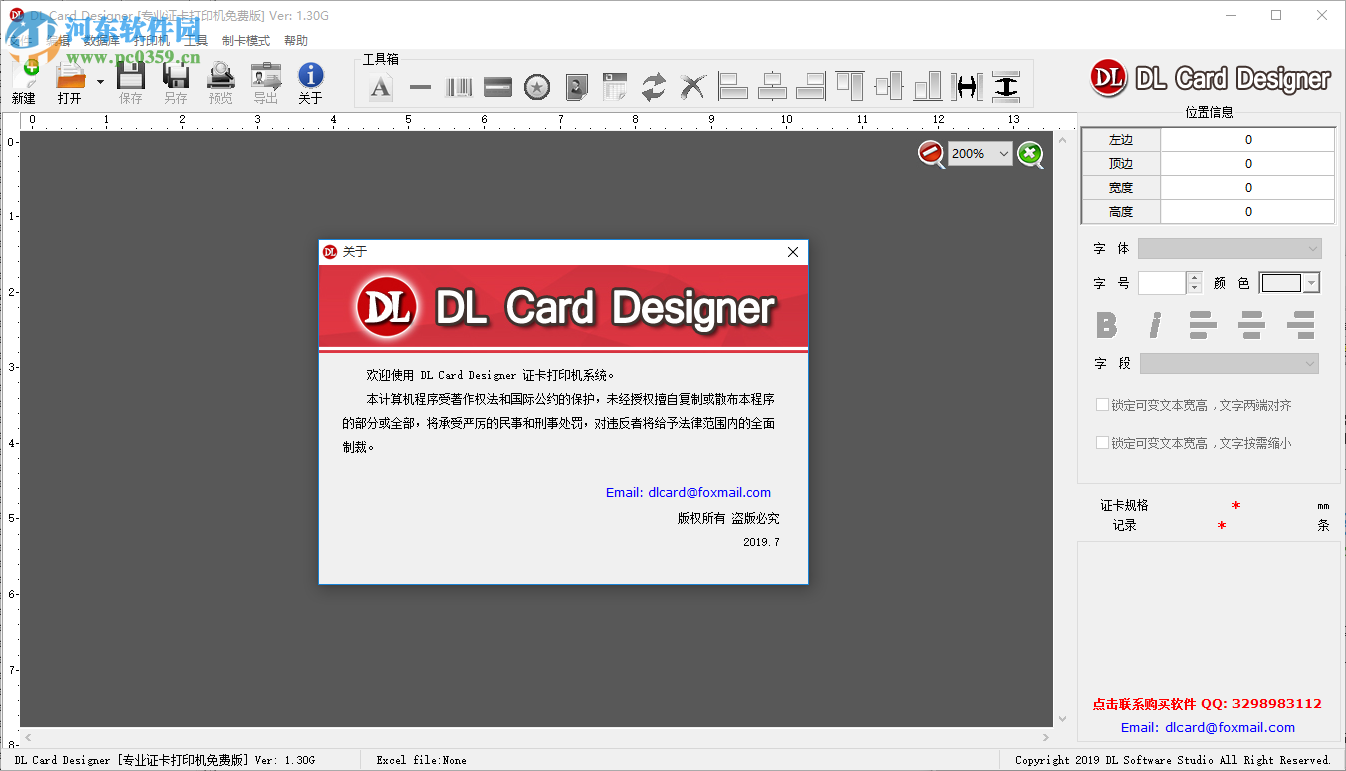The image size is (1346, 771).
Task: Click the delete (X) tool in the toolbox
Action: click(693, 87)
